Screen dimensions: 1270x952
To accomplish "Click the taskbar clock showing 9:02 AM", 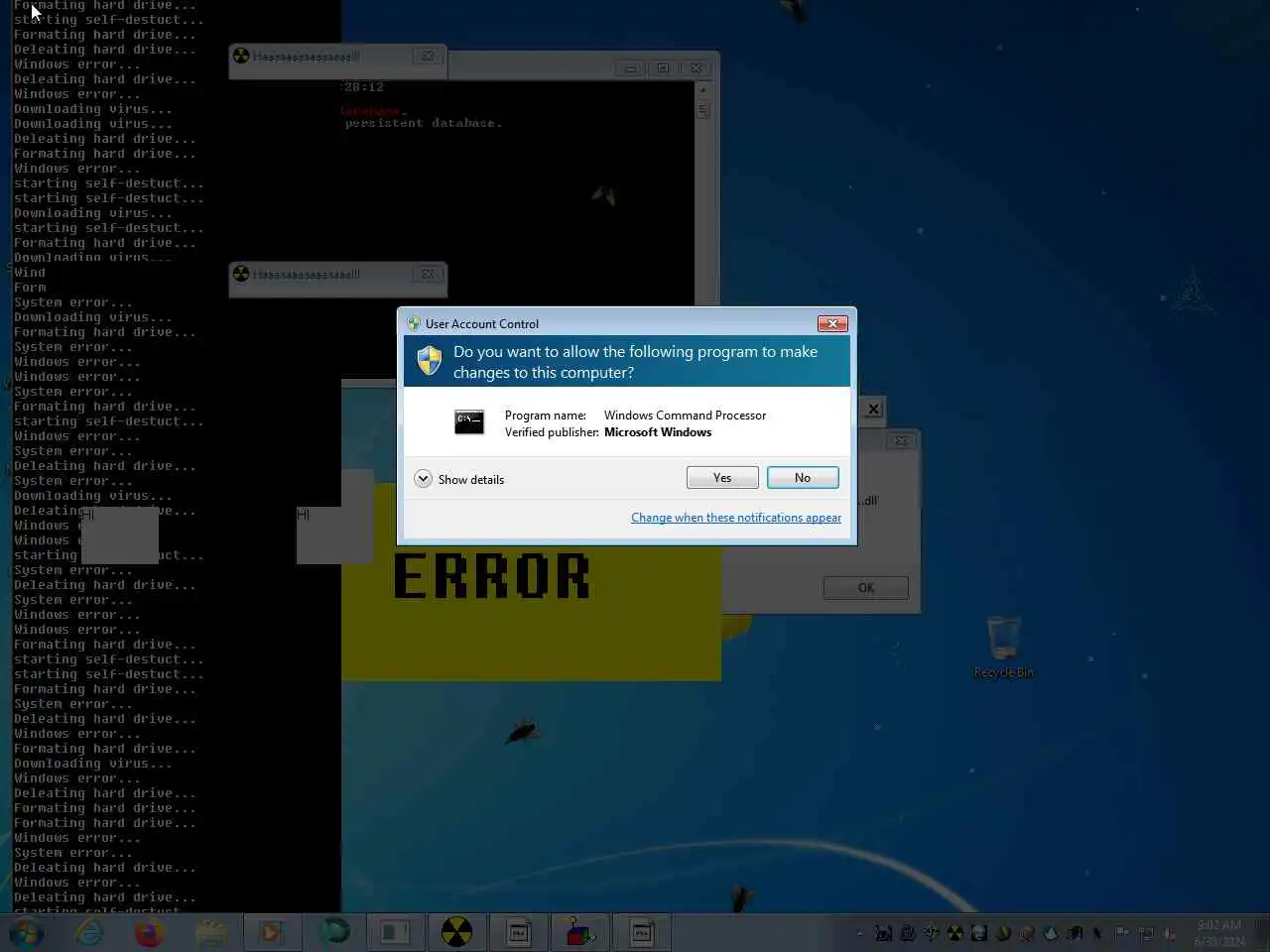I will click(x=1219, y=933).
